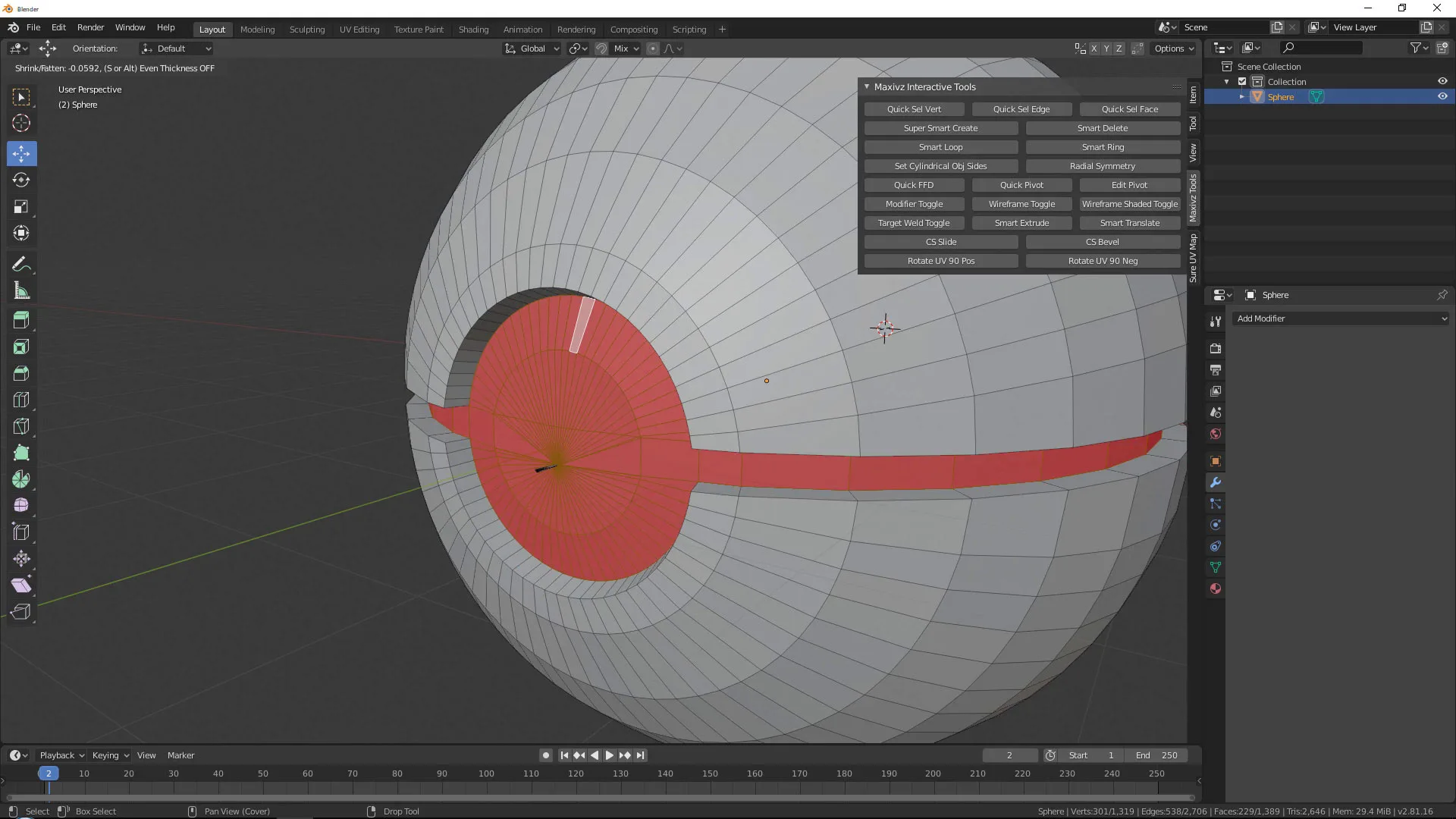Choose the Measure tool
Image resolution: width=1456 pixels, height=819 pixels.
(21, 291)
